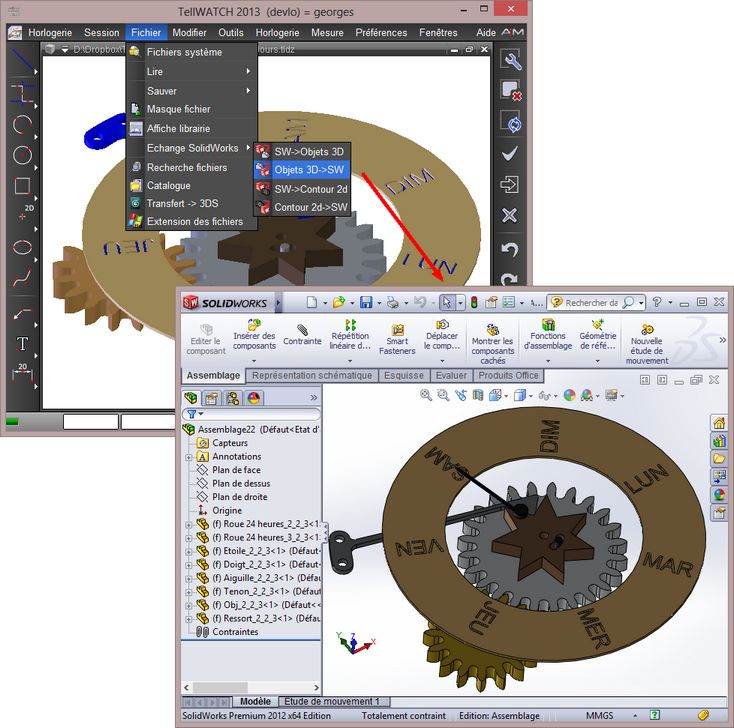This screenshot has width=734, height=728.
Task: Click the wrench settings icon in TellWATCH
Action: pyautogui.click(x=510, y=60)
